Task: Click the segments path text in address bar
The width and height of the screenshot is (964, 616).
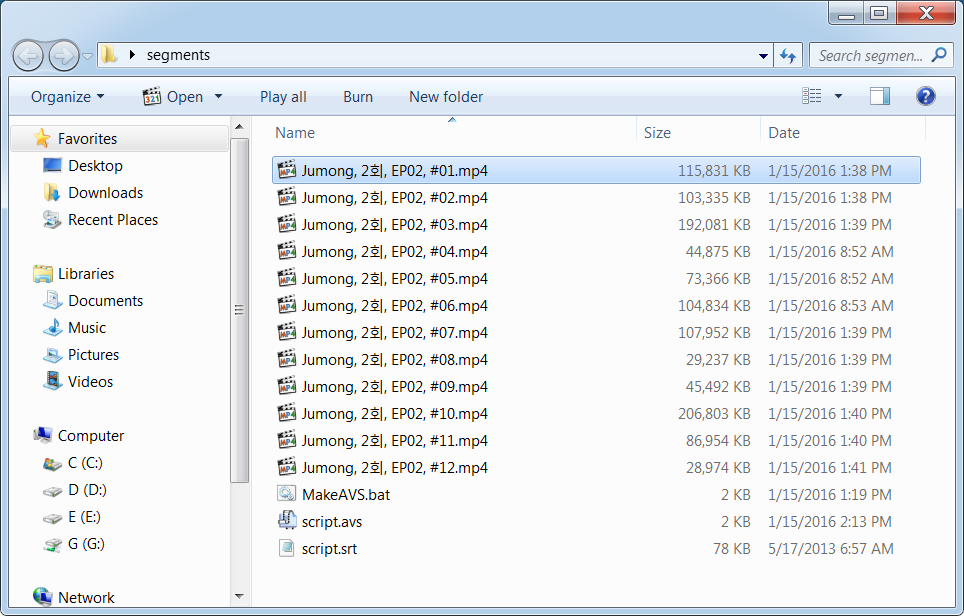Action: point(178,55)
